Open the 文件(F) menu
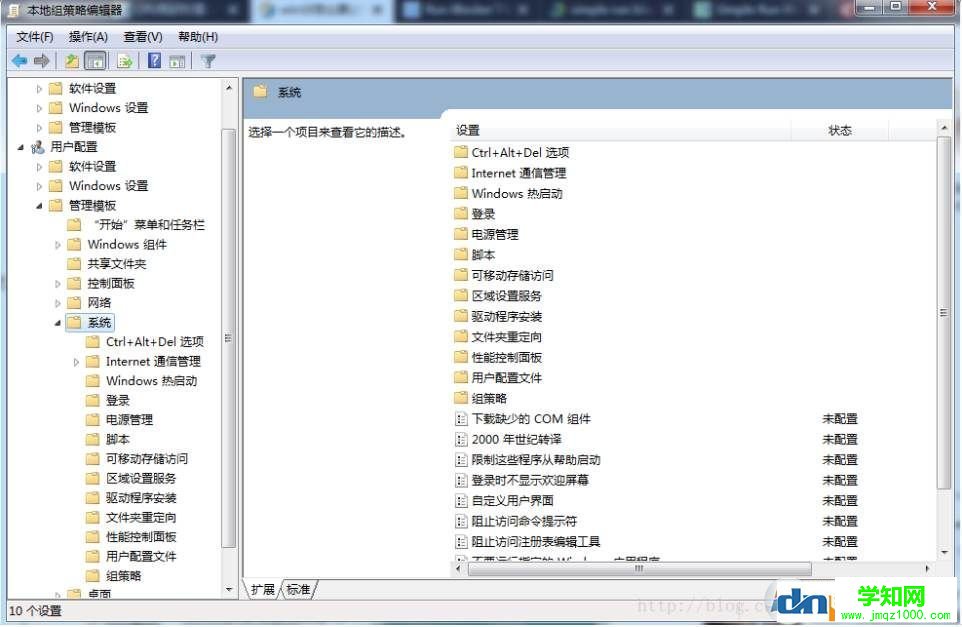Screen dimensions: 962x627 [34, 37]
